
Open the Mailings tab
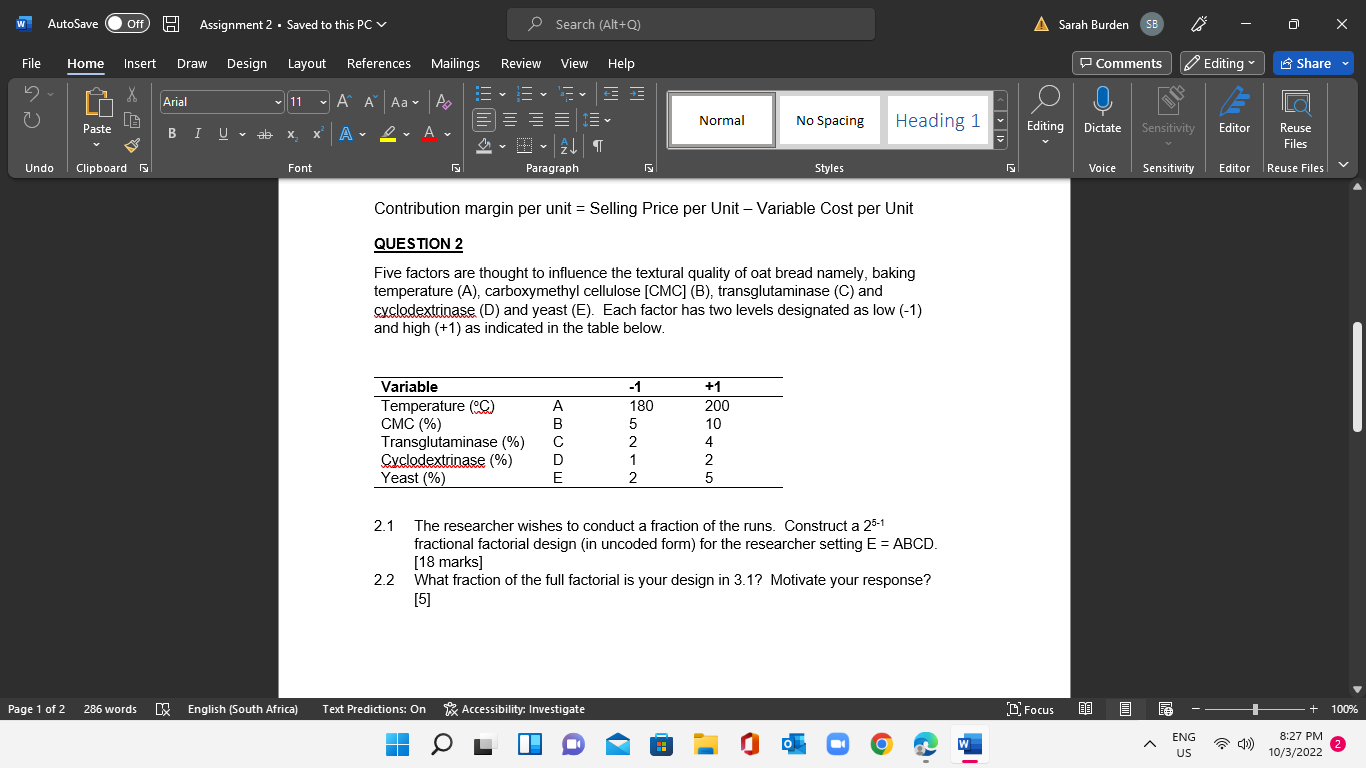coord(455,63)
